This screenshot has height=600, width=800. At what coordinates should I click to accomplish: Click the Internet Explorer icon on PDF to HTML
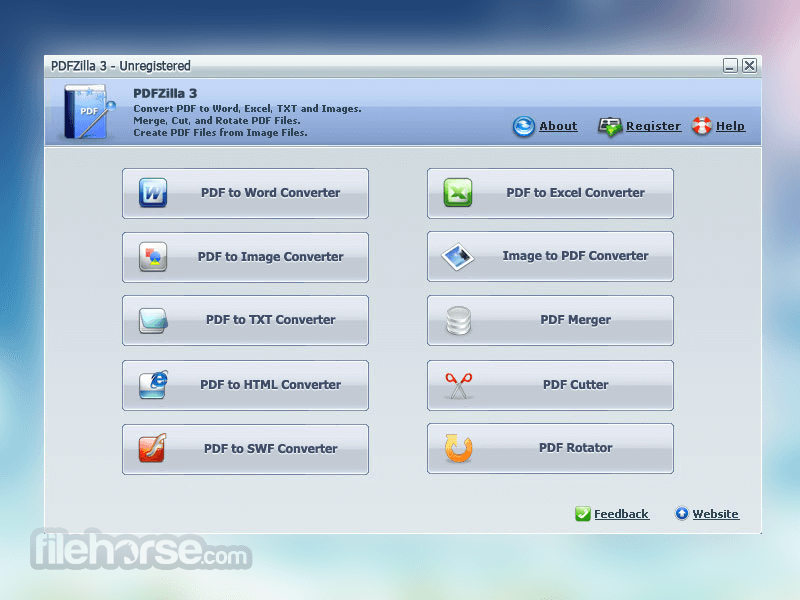tap(153, 385)
